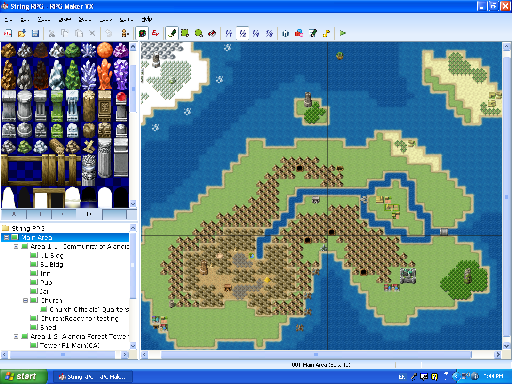Open the Database icon

click(x=285, y=33)
